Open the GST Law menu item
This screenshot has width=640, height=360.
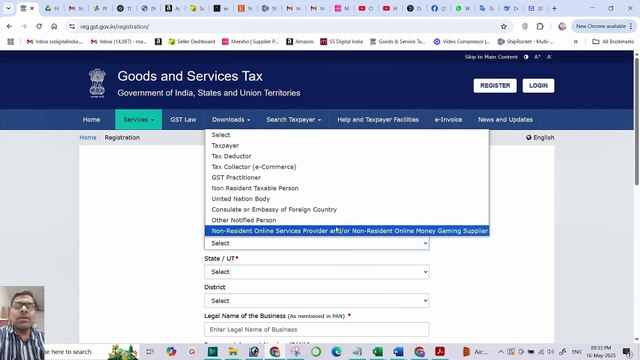click(x=183, y=120)
